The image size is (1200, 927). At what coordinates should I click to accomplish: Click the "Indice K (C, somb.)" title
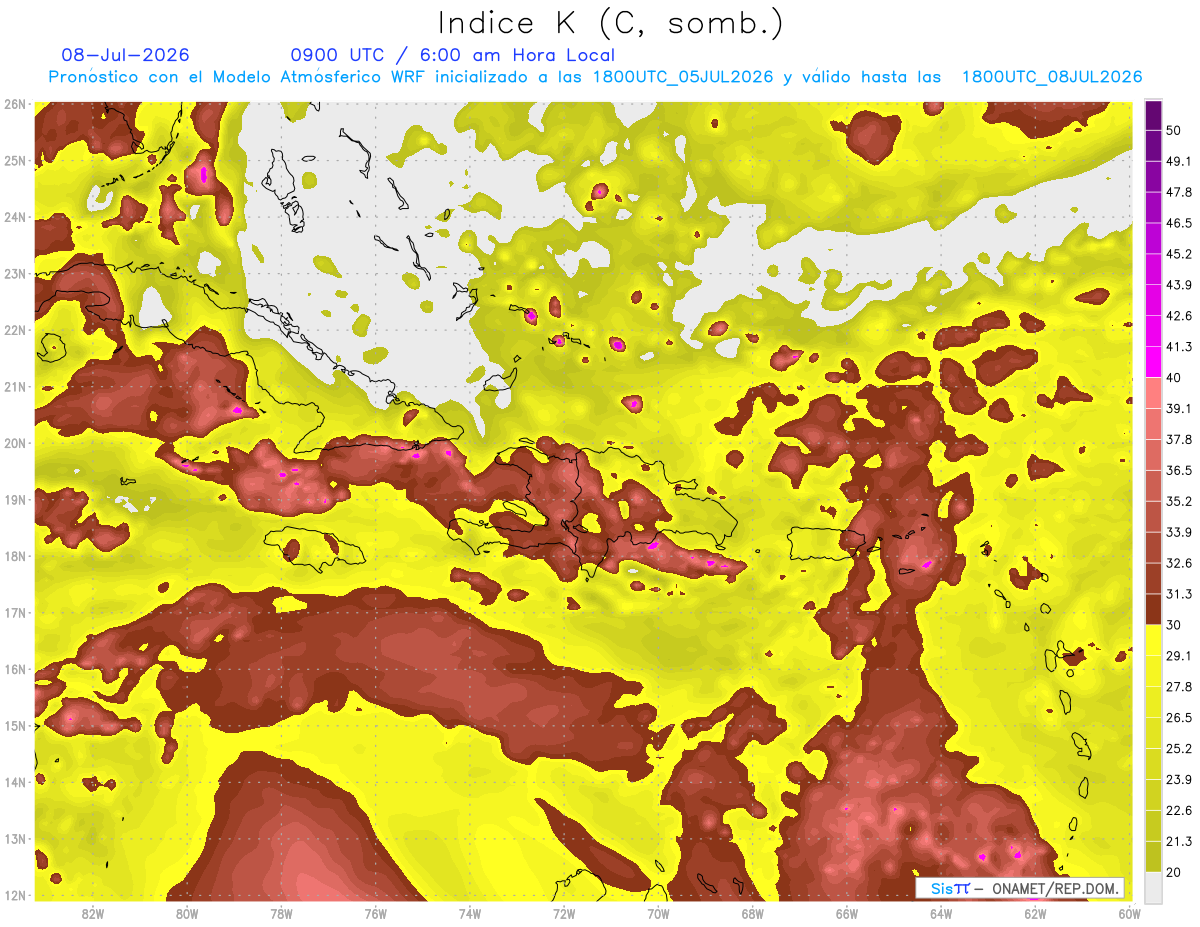610,23
